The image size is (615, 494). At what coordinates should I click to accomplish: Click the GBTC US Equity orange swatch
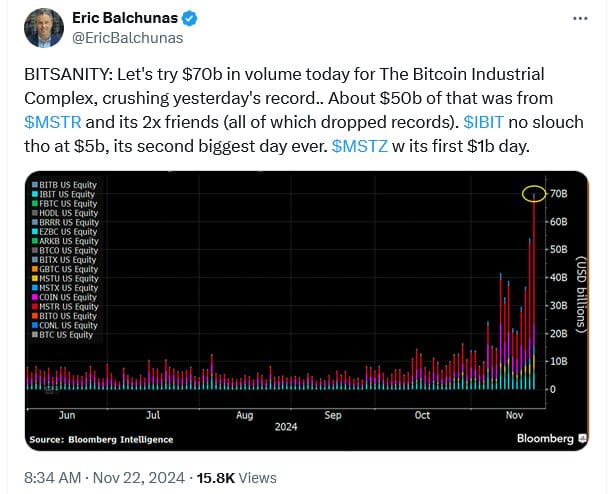[35, 269]
